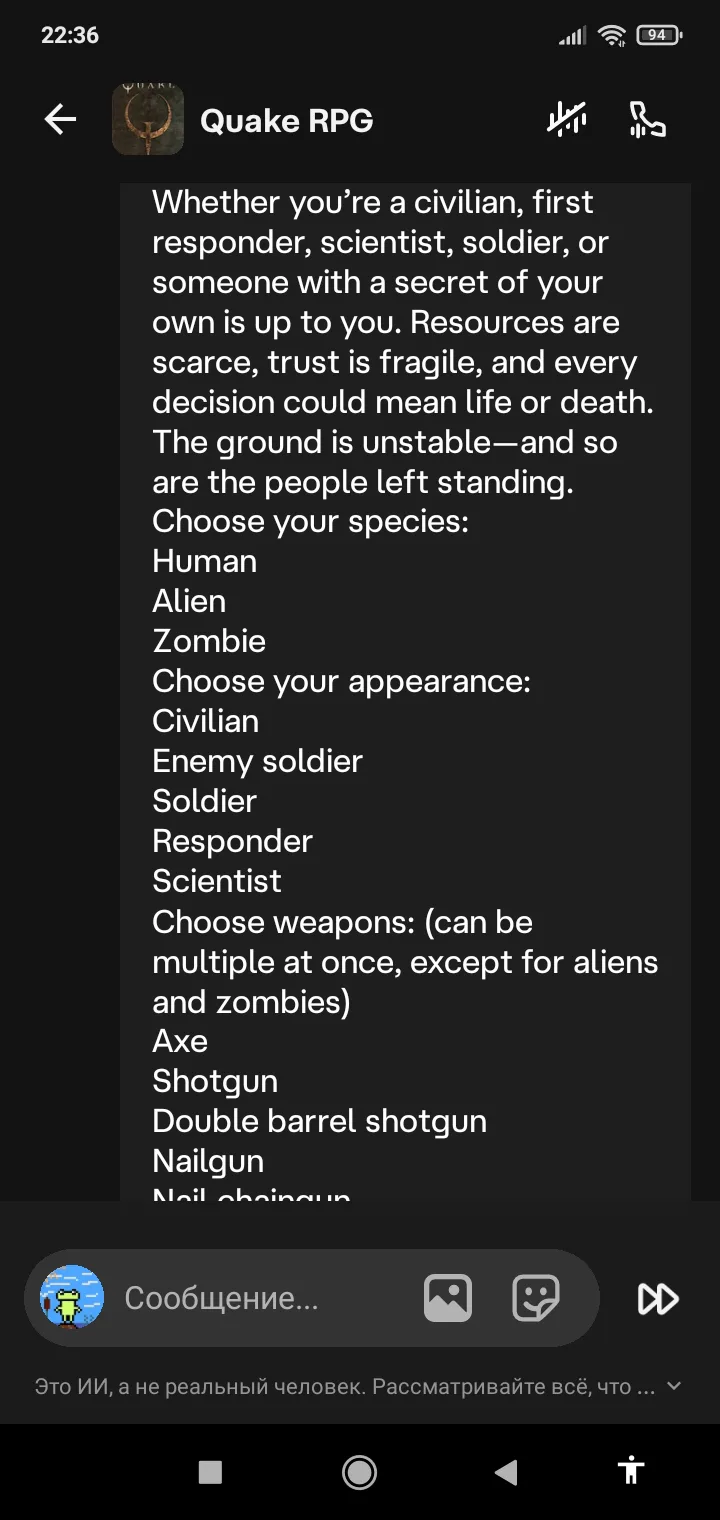This screenshot has height=1520, width=720.
Task: Go back using the header arrow
Action: (60, 120)
